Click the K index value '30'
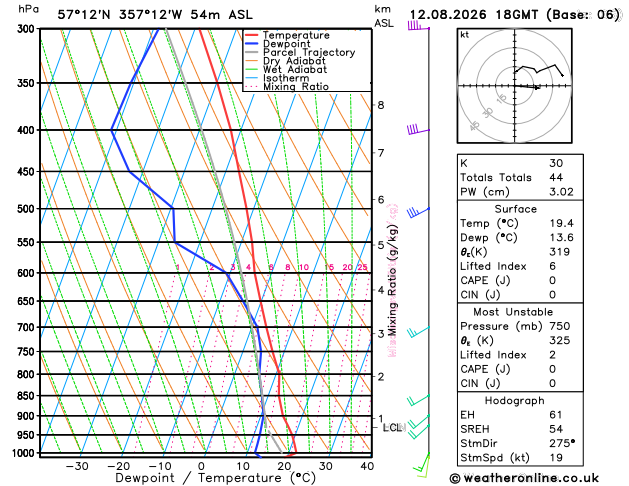 pyautogui.click(x=556, y=163)
